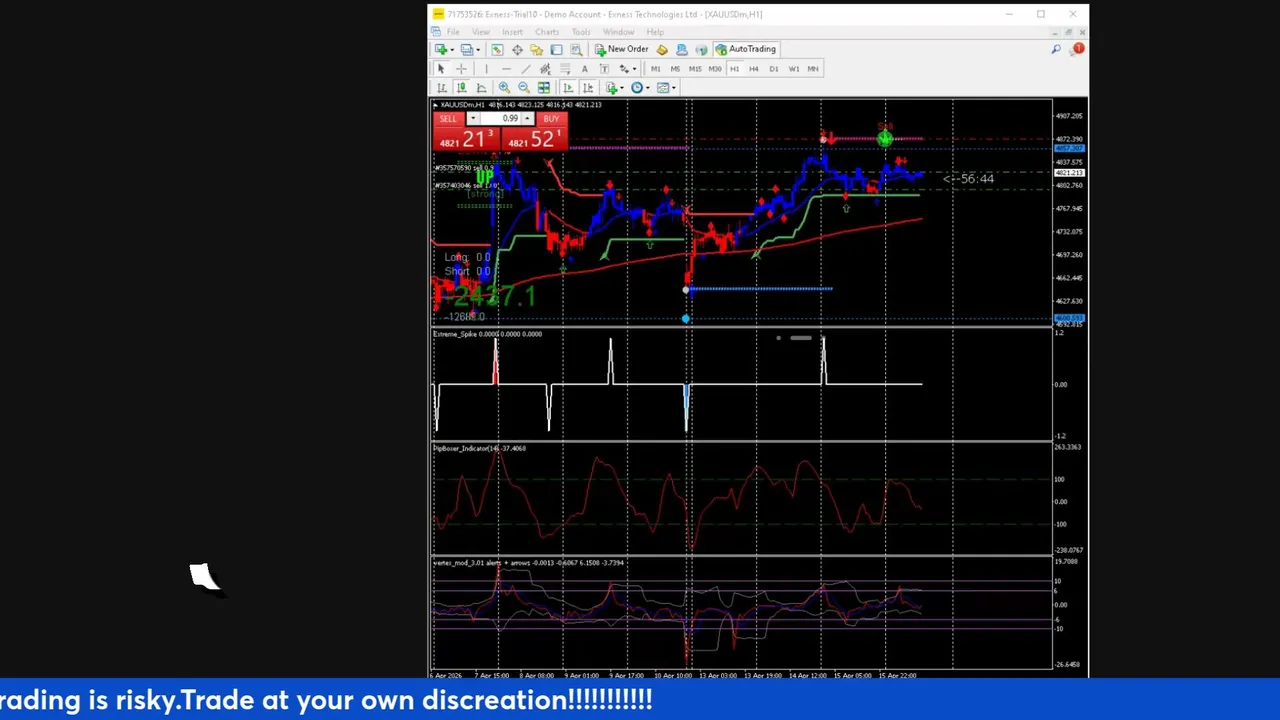The height and width of the screenshot is (720, 1280).
Task: Open the Charts menu
Action: click(547, 32)
